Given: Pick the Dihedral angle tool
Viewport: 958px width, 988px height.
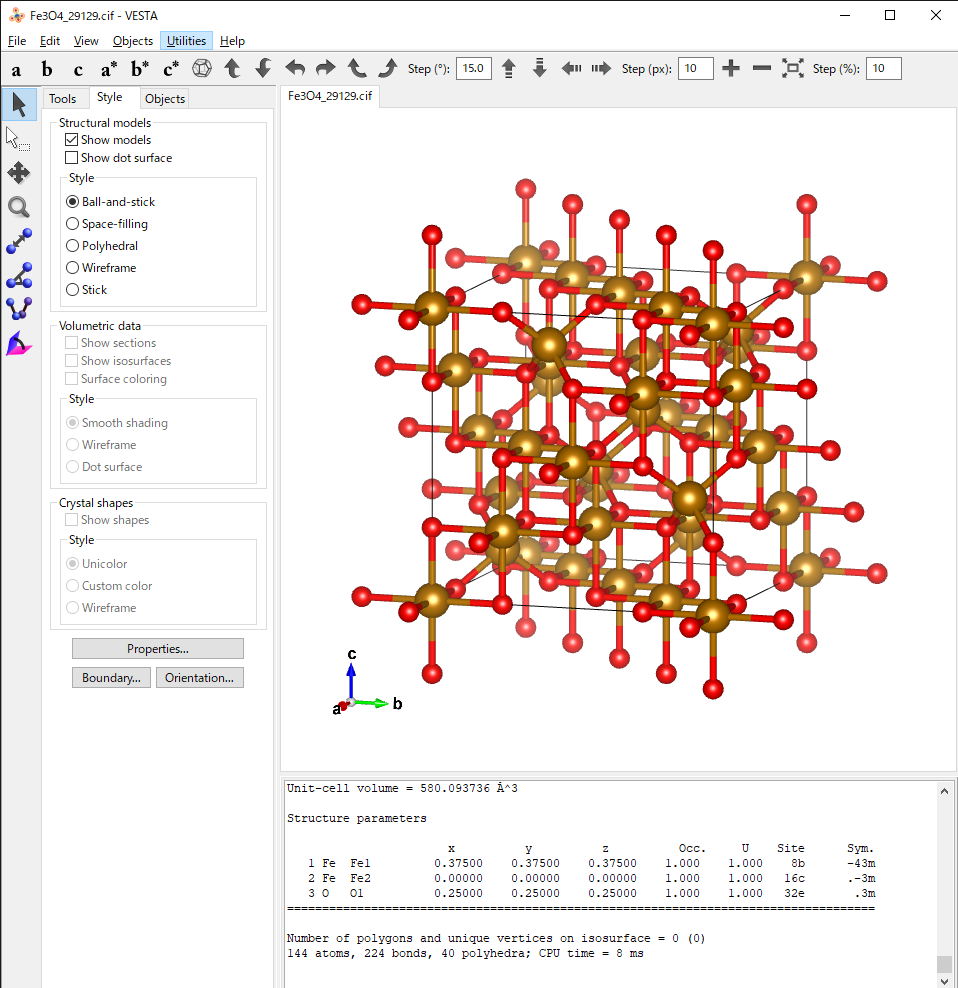Looking at the screenshot, I should (x=19, y=309).
